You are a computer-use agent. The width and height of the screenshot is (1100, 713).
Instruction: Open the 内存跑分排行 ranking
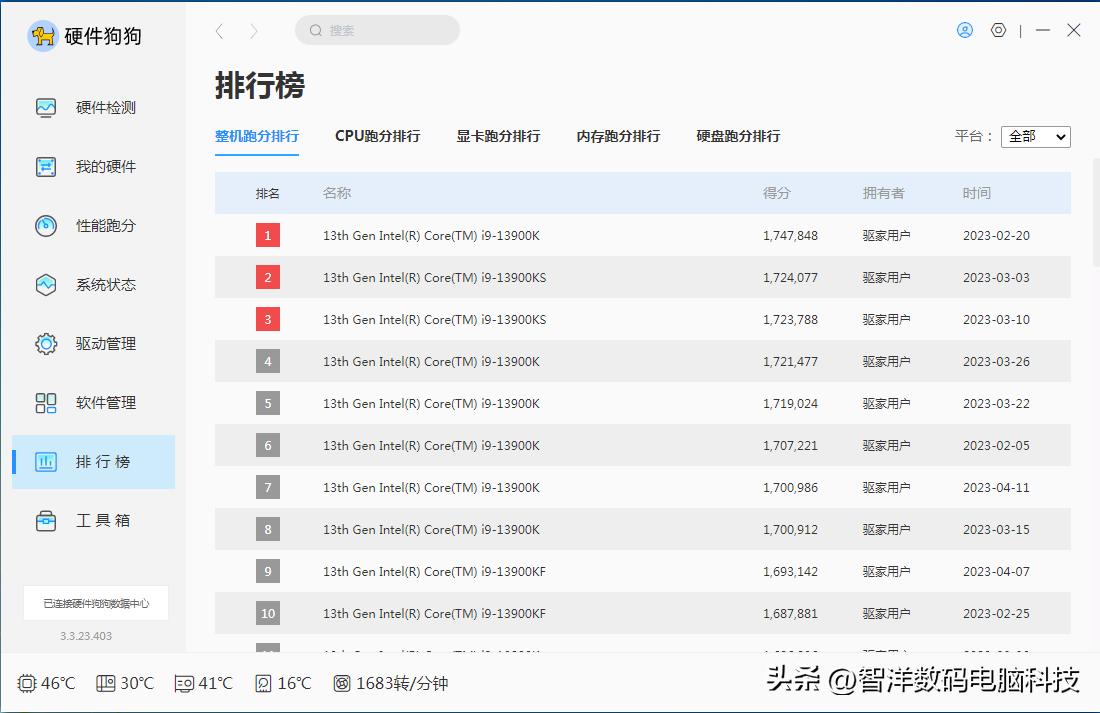click(x=618, y=136)
